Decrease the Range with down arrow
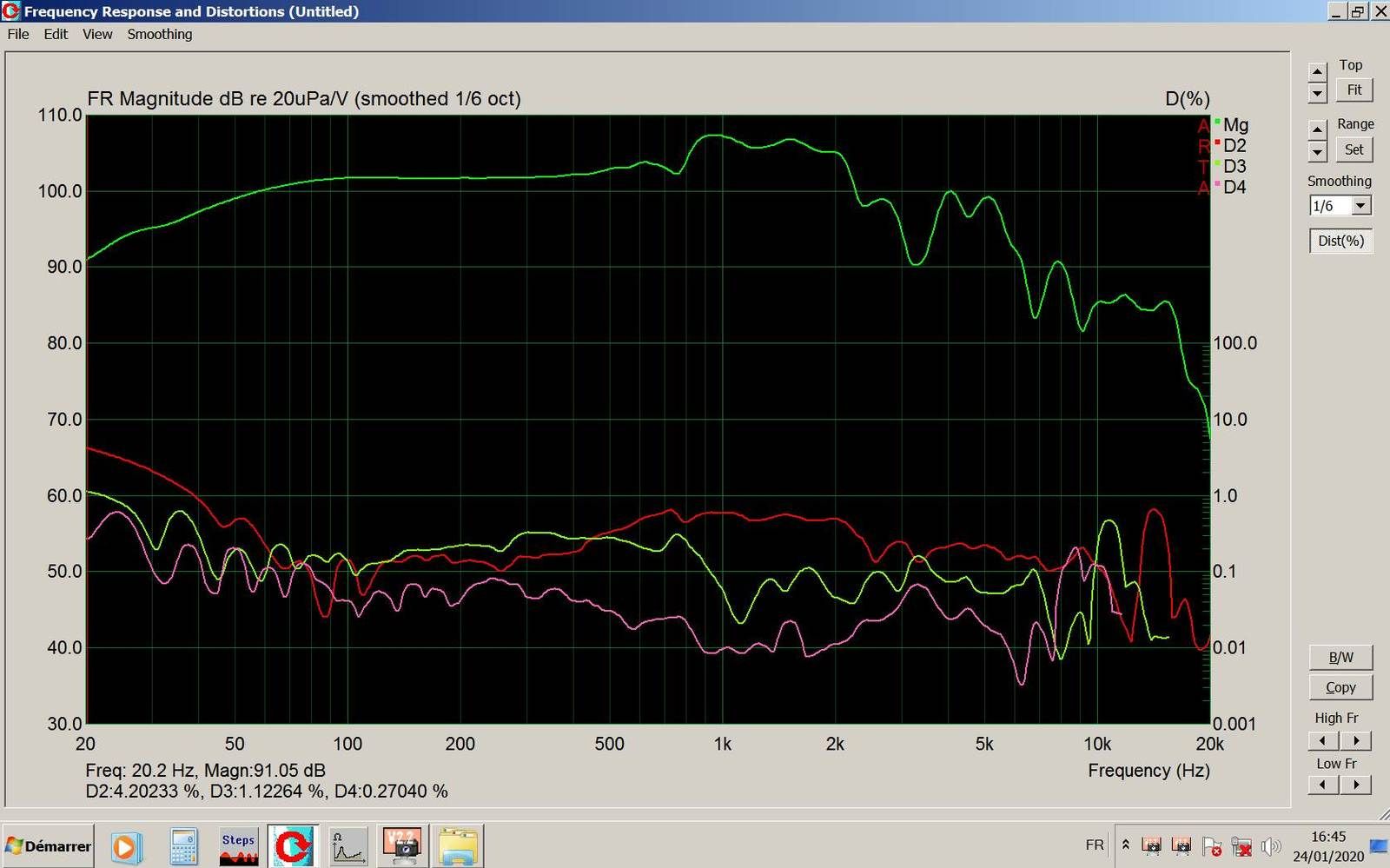The height and width of the screenshot is (868, 1390). (1318, 151)
